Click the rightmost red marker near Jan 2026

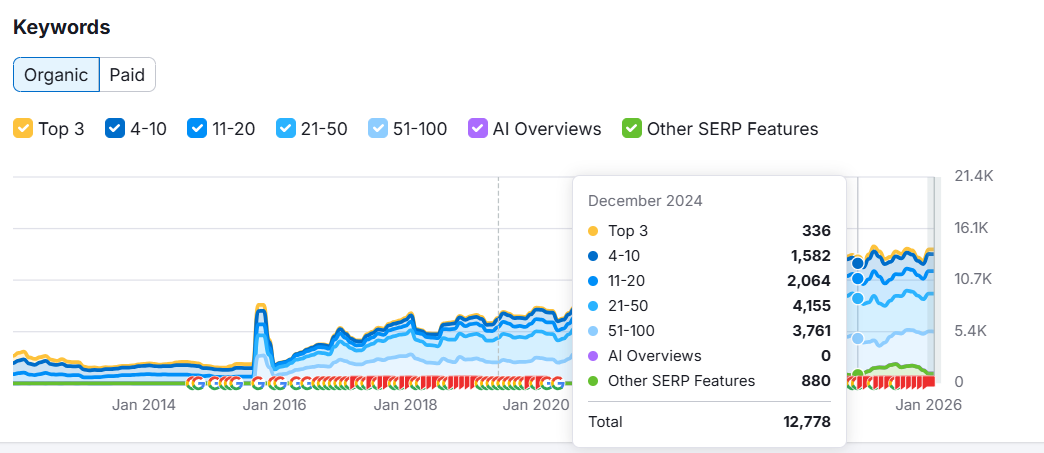(x=928, y=383)
